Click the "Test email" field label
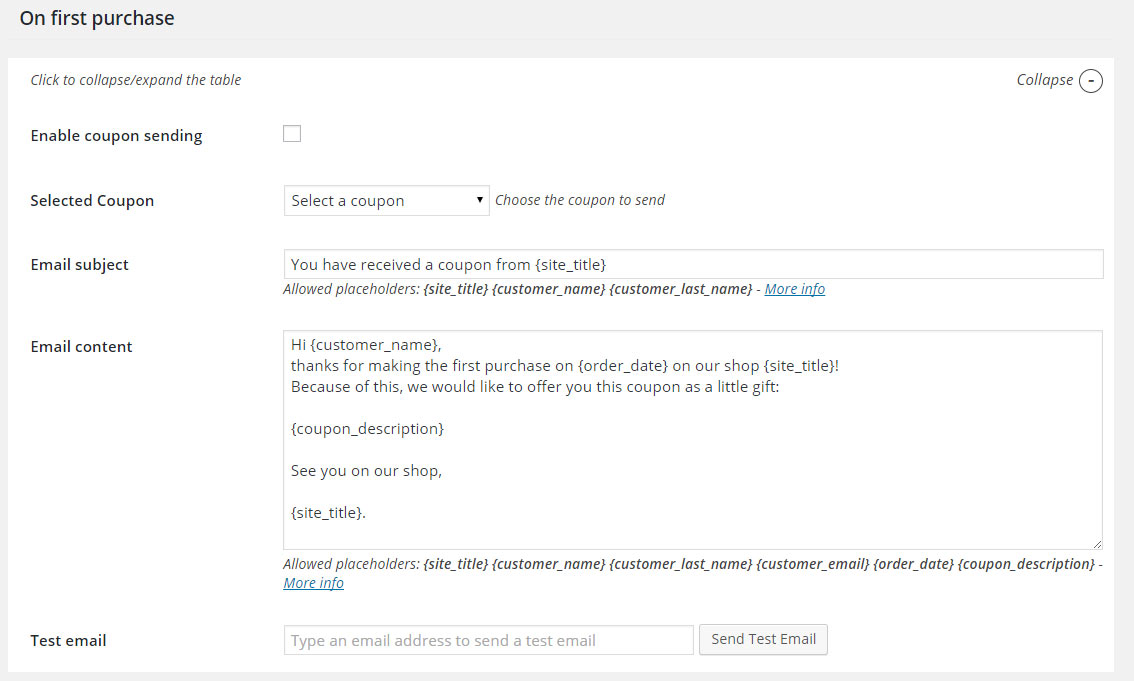The image size is (1134, 681). click(x=68, y=640)
